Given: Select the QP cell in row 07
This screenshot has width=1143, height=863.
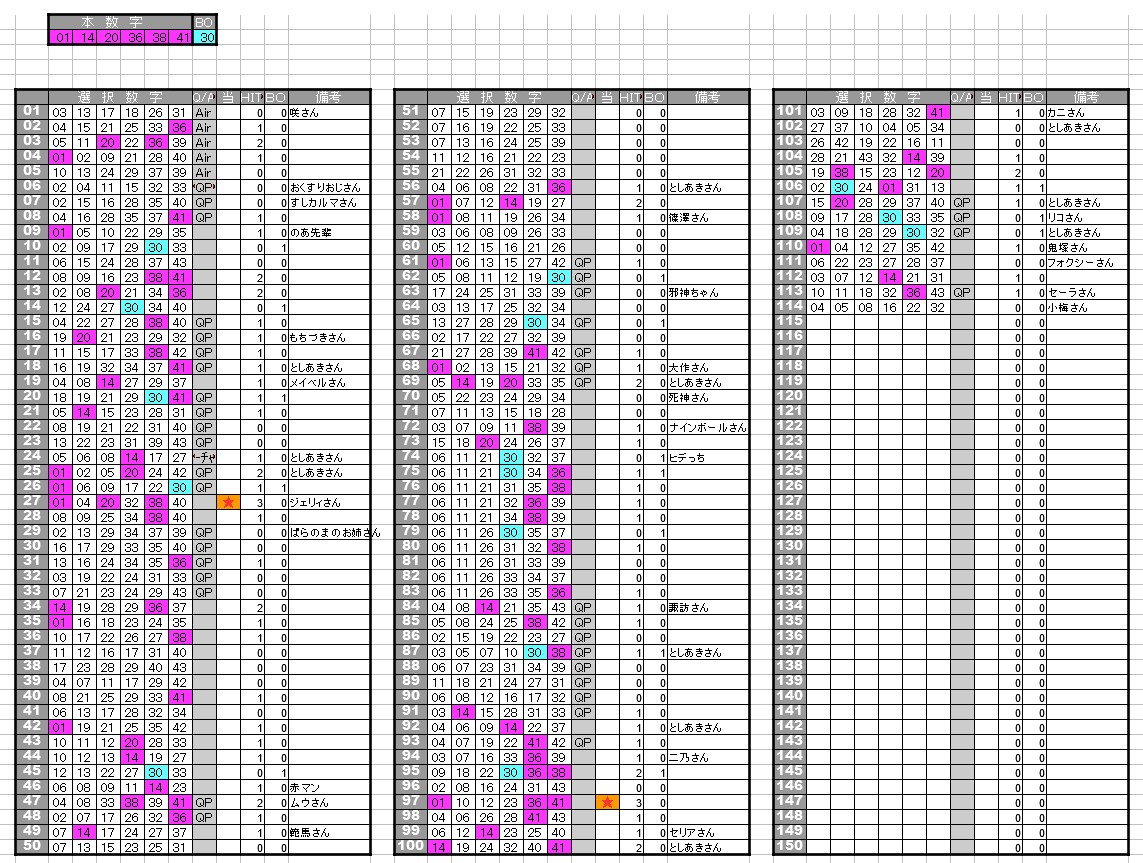Looking at the screenshot, I should click(x=203, y=203).
